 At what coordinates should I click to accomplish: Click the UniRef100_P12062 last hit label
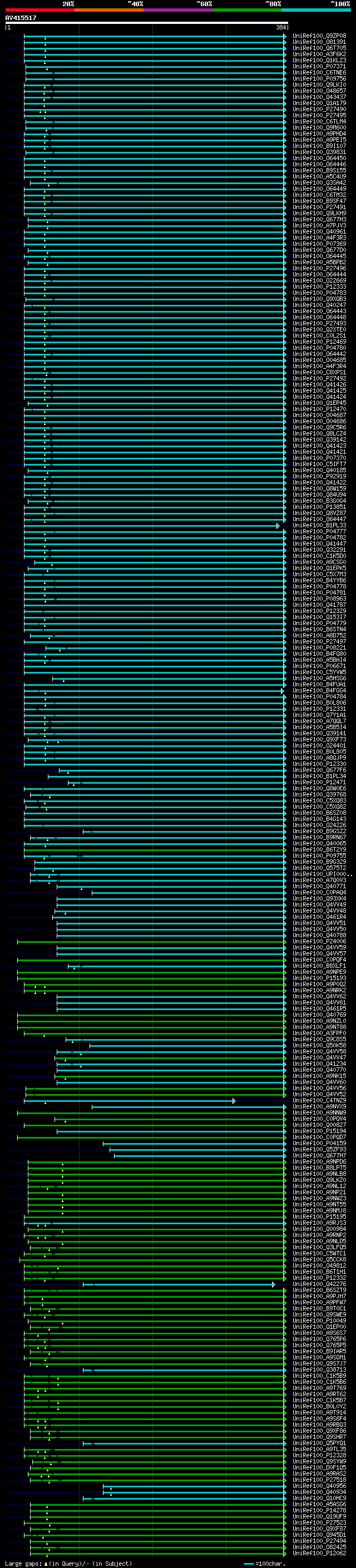point(319,1553)
